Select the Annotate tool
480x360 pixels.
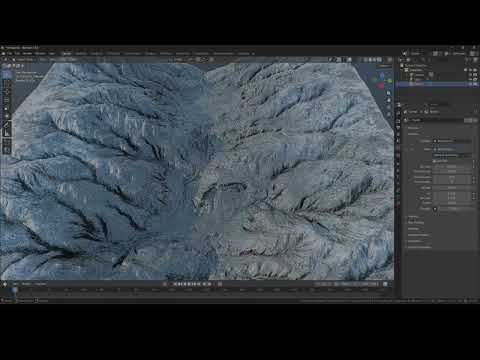click(6, 125)
